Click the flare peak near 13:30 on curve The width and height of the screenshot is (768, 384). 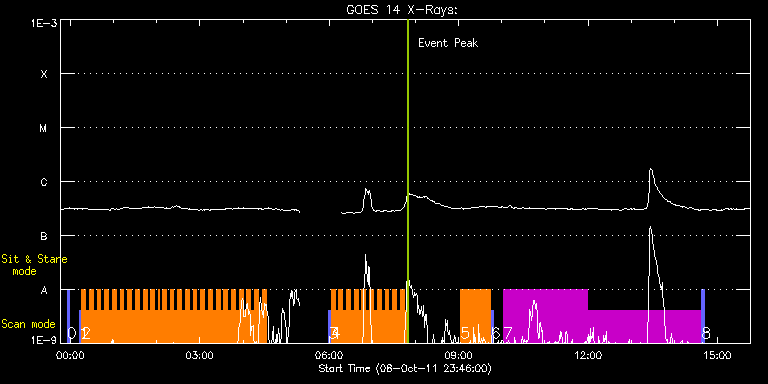[x=650, y=169]
